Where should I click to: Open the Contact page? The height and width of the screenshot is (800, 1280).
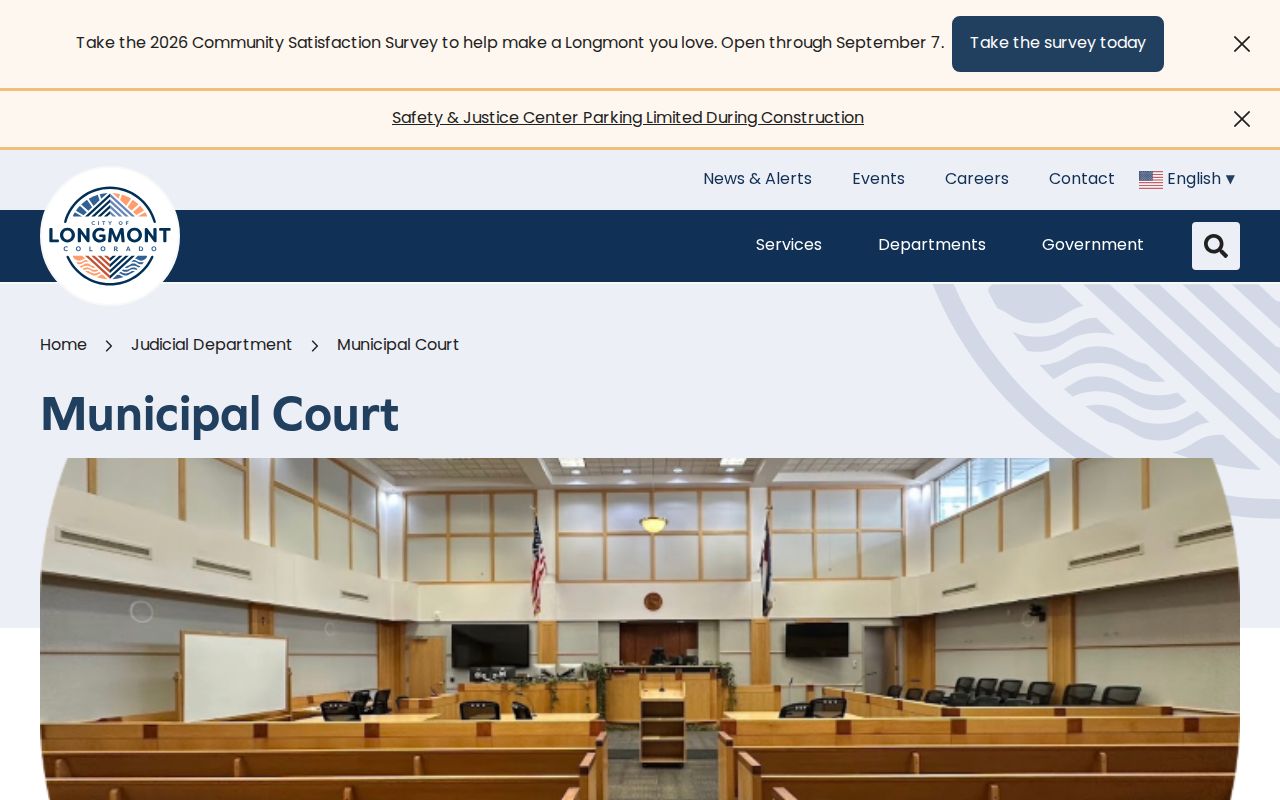point(1082,179)
